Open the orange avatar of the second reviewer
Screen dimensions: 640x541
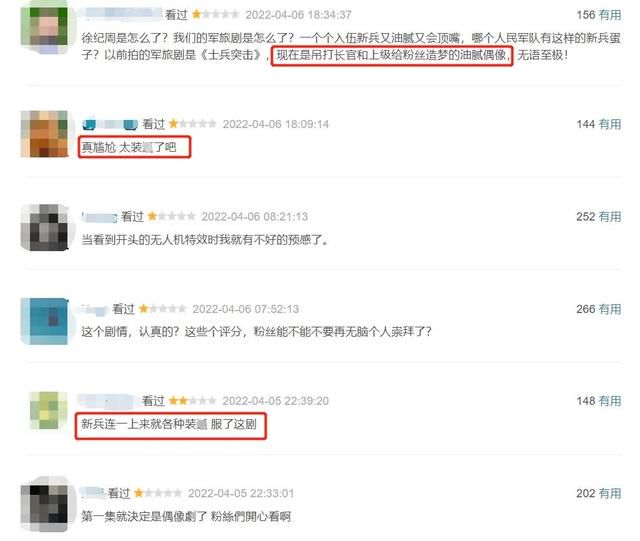(44, 134)
